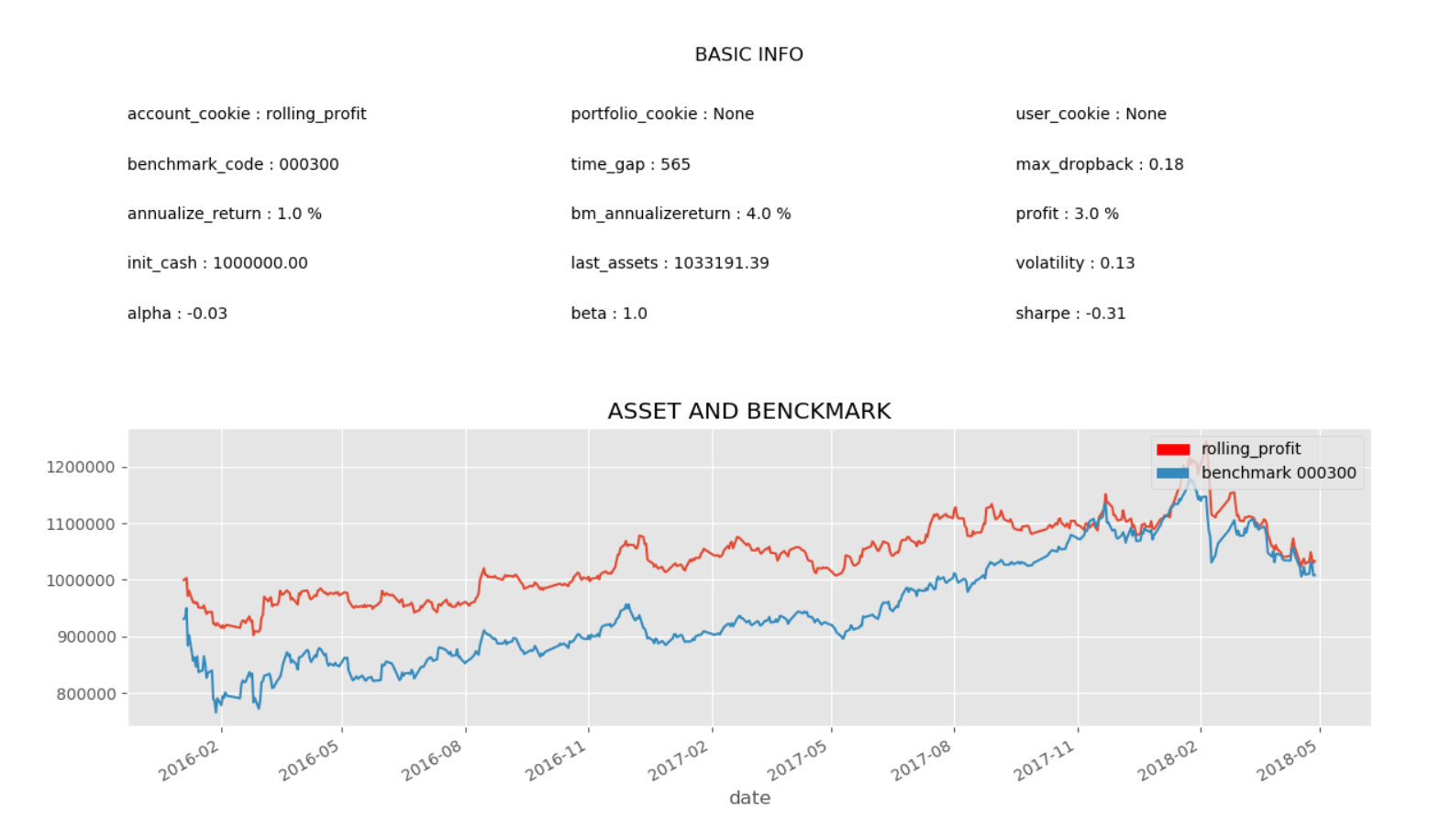Click 'time_gap : 565' entry
Image resolution: width=1429 pixels, height=840 pixels.
click(x=630, y=164)
